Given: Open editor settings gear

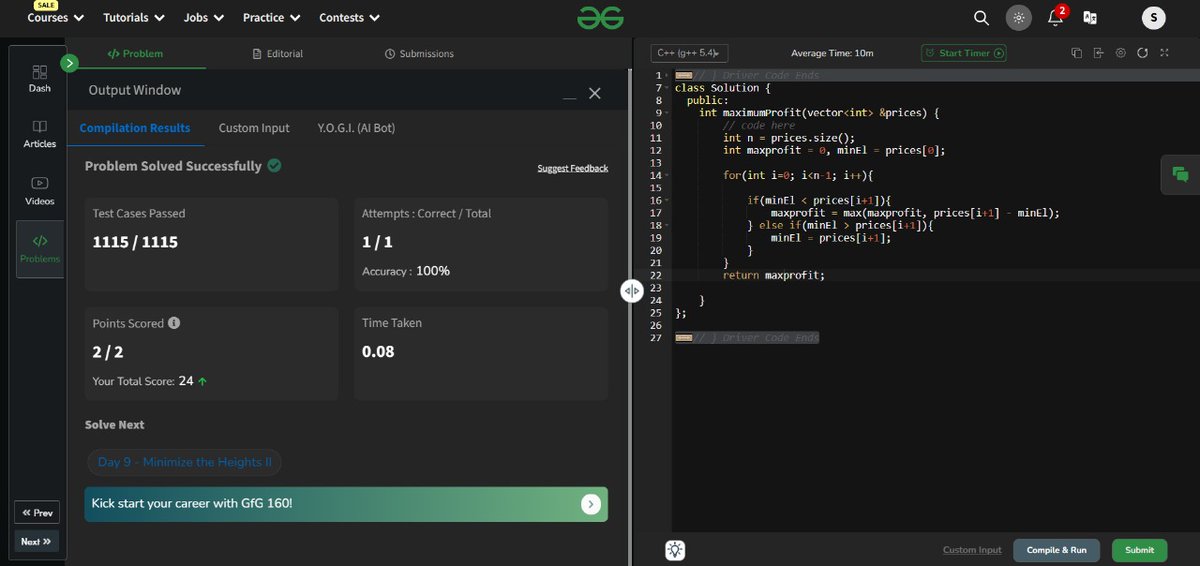Looking at the screenshot, I should point(1120,53).
